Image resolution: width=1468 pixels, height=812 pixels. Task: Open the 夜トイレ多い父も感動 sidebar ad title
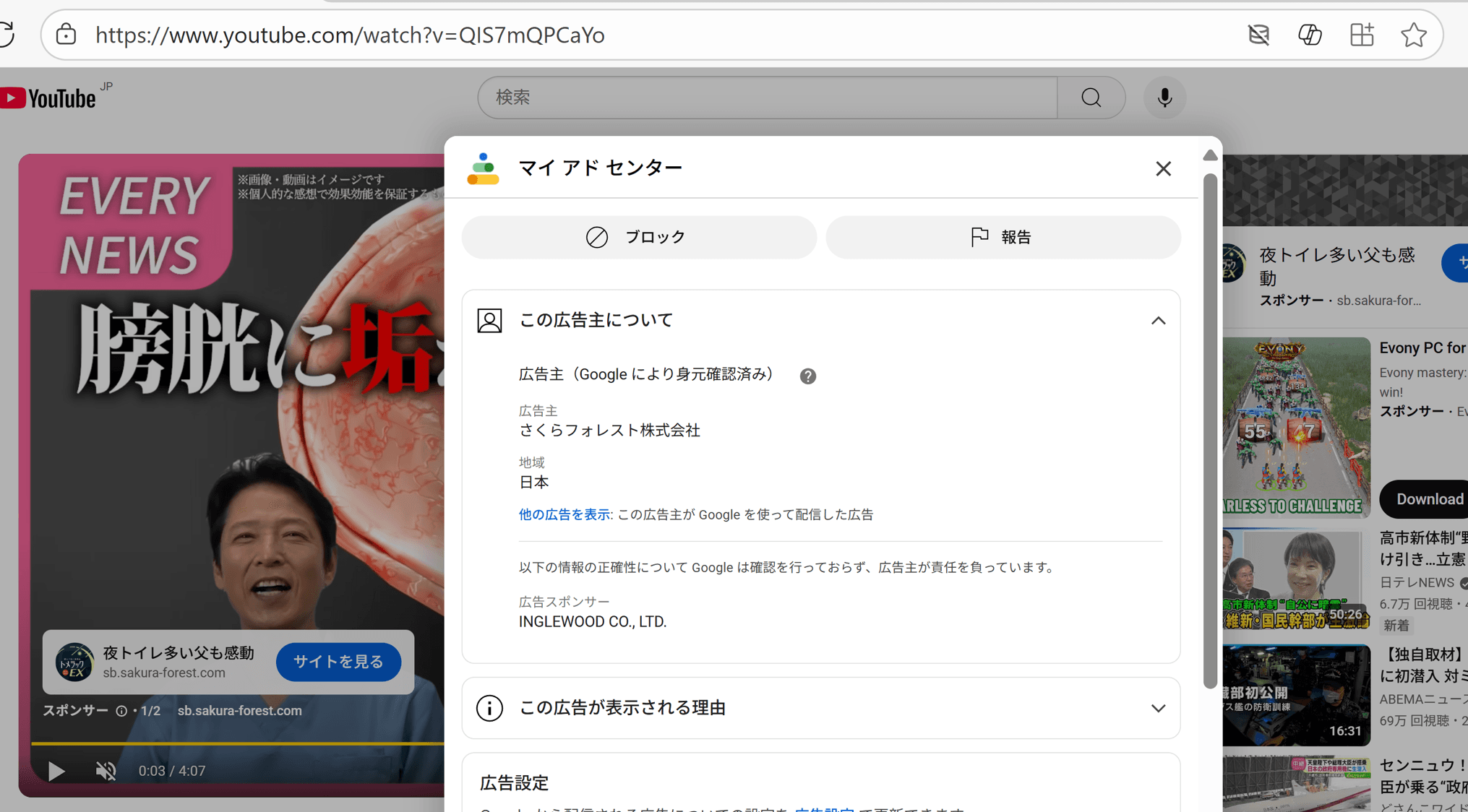coord(1336,267)
